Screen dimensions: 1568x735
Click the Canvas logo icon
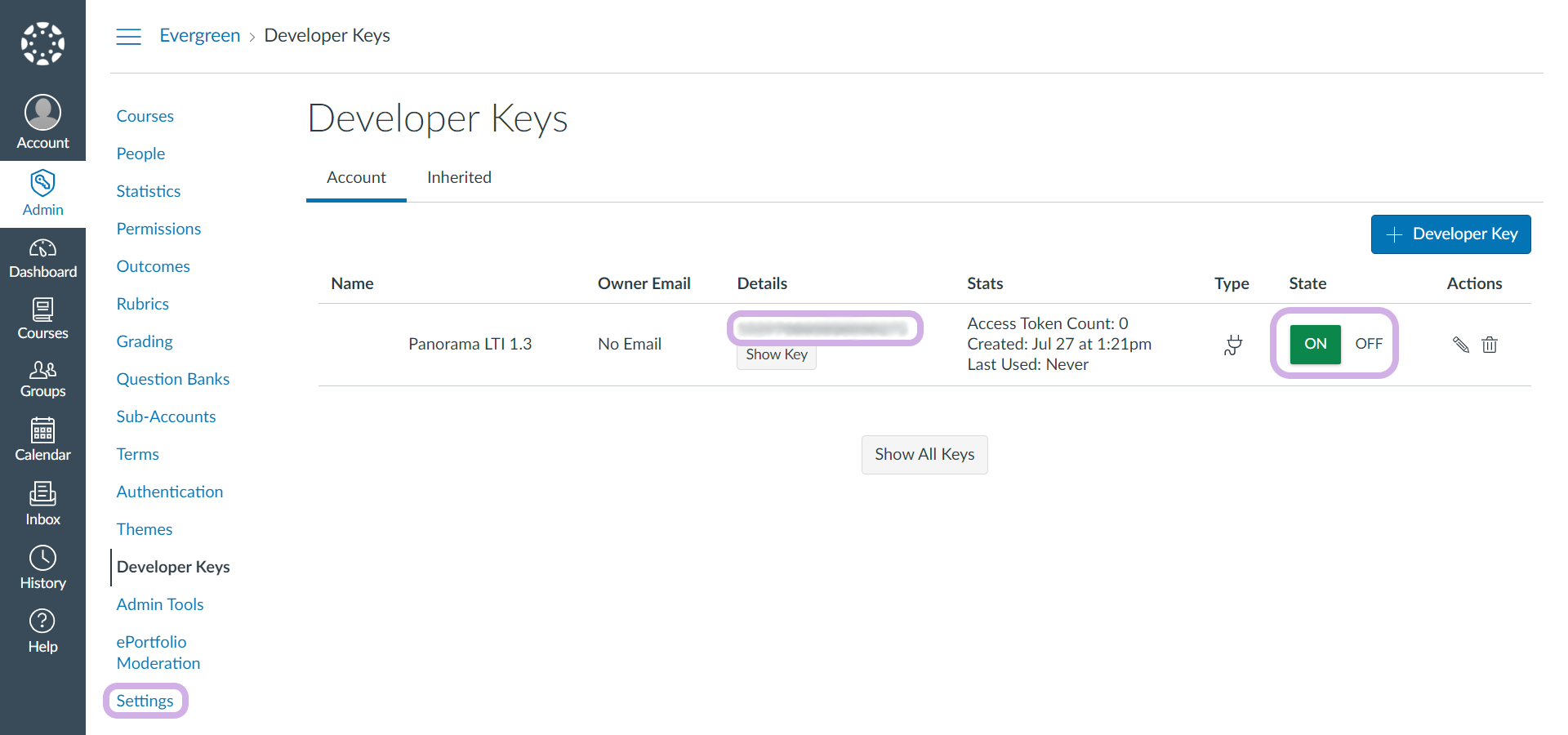pos(42,43)
